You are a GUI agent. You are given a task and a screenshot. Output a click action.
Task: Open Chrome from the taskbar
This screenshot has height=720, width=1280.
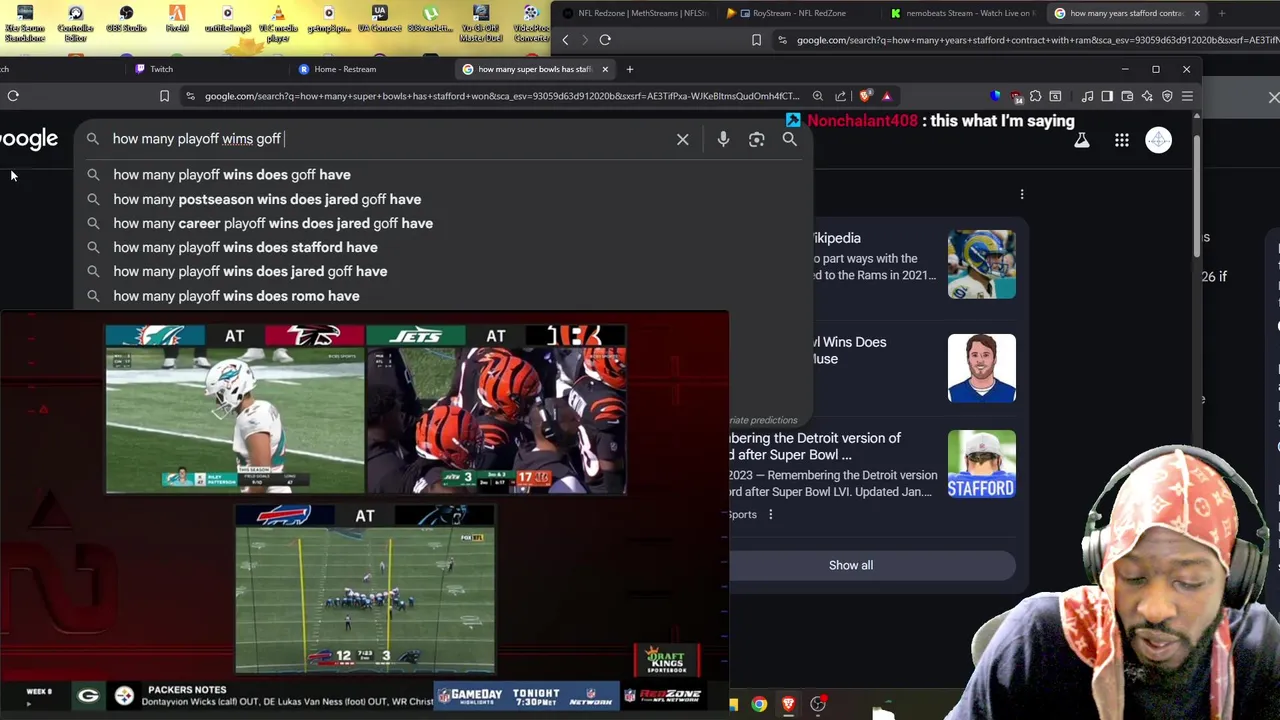pyautogui.click(x=760, y=704)
